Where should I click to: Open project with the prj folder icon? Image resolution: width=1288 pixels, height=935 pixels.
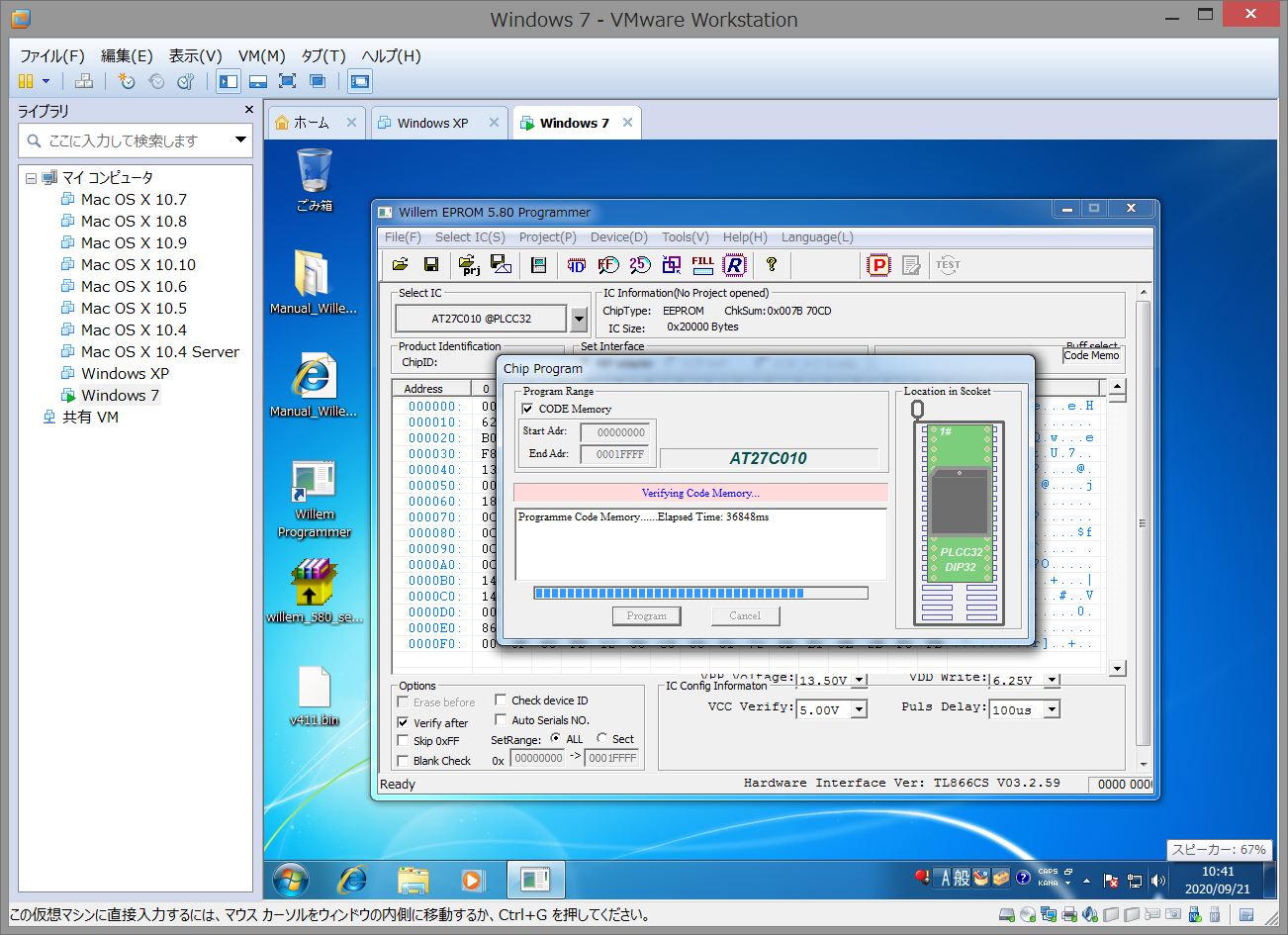470,264
